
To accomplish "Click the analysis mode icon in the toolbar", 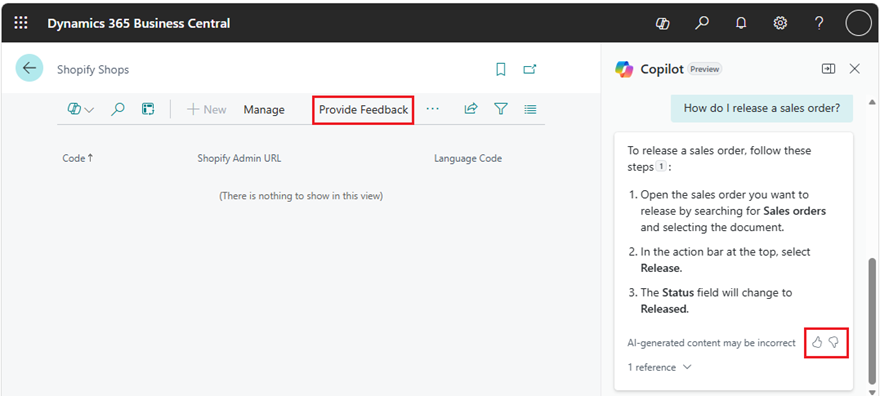I will click(x=148, y=109).
